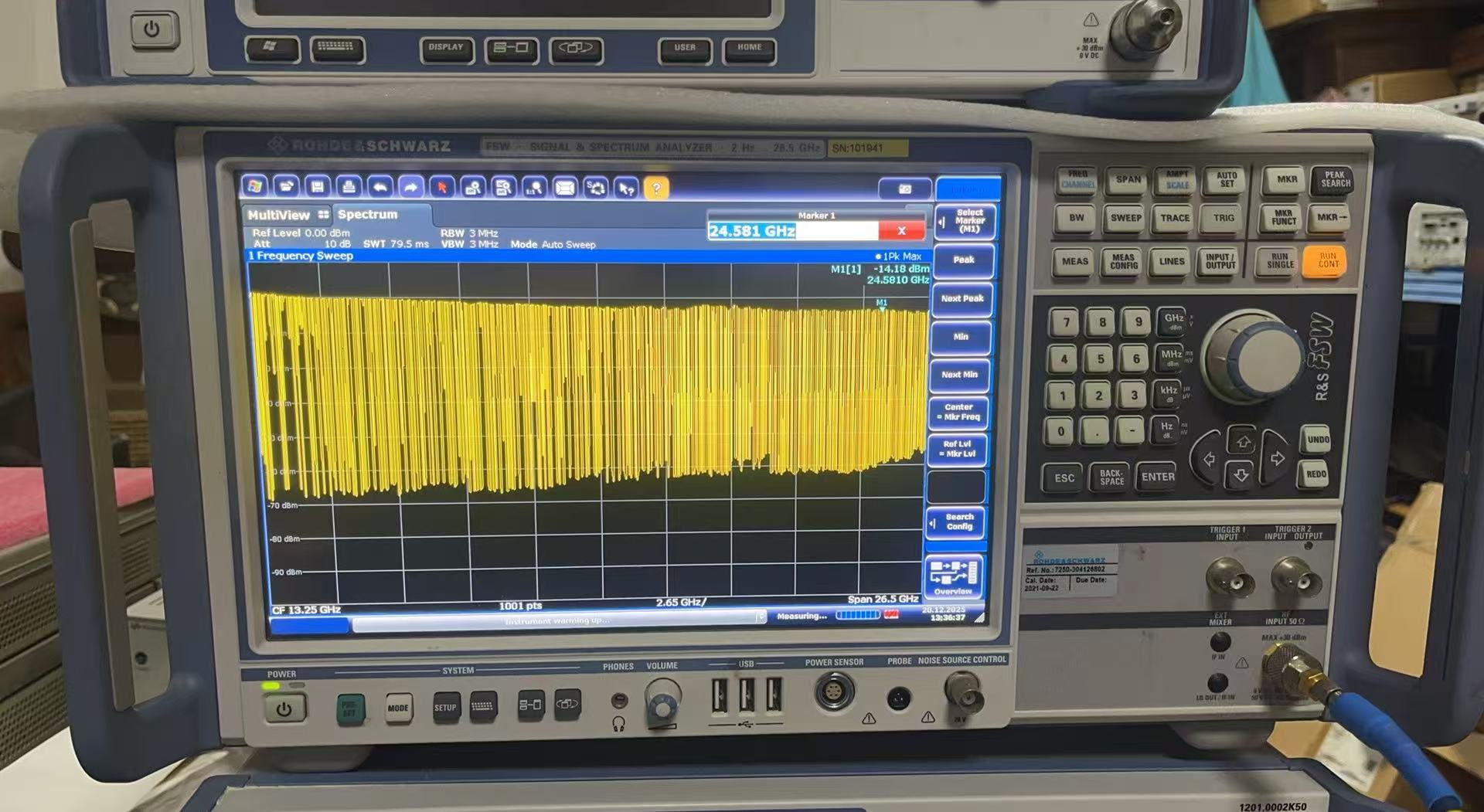The image size is (1484, 812).
Task: Open the Overview signal flow button
Action: [x=954, y=577]
